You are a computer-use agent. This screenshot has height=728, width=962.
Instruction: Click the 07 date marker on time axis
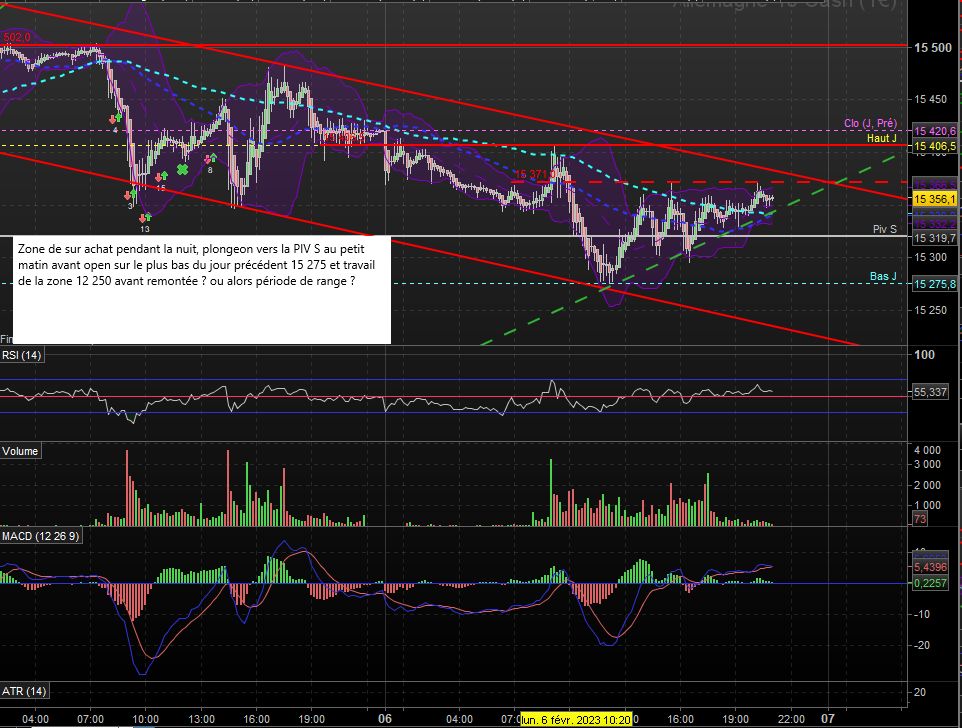[828, 719]
